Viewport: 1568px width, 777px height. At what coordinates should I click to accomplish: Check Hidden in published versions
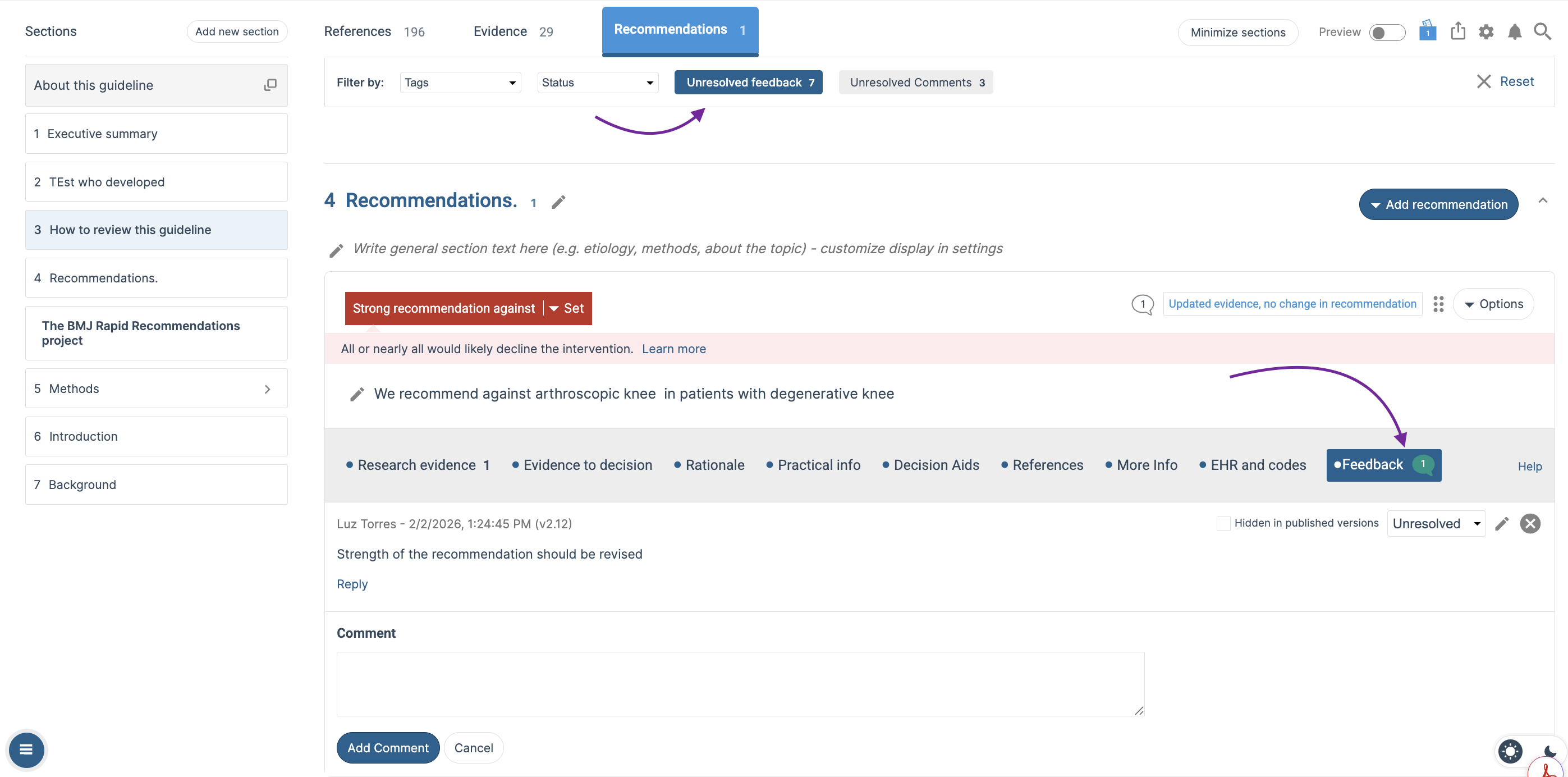click(1223, 523)
